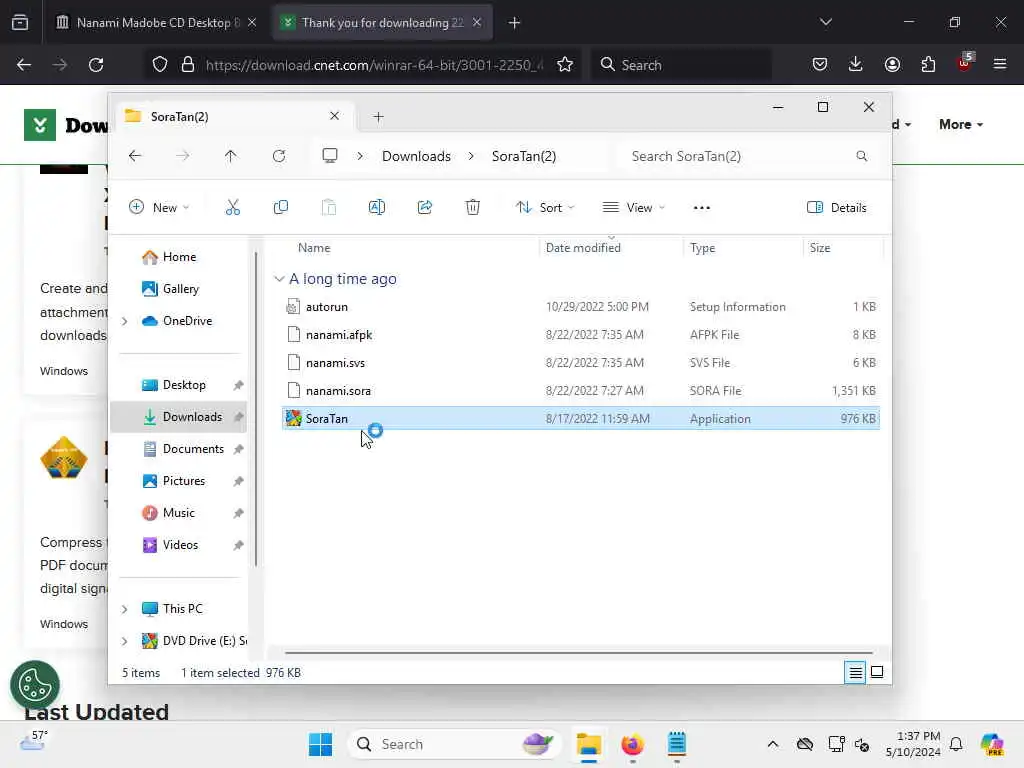Select the nanami.afpk file
Screen dimensions: 1024x768
[x=581, y=335]
